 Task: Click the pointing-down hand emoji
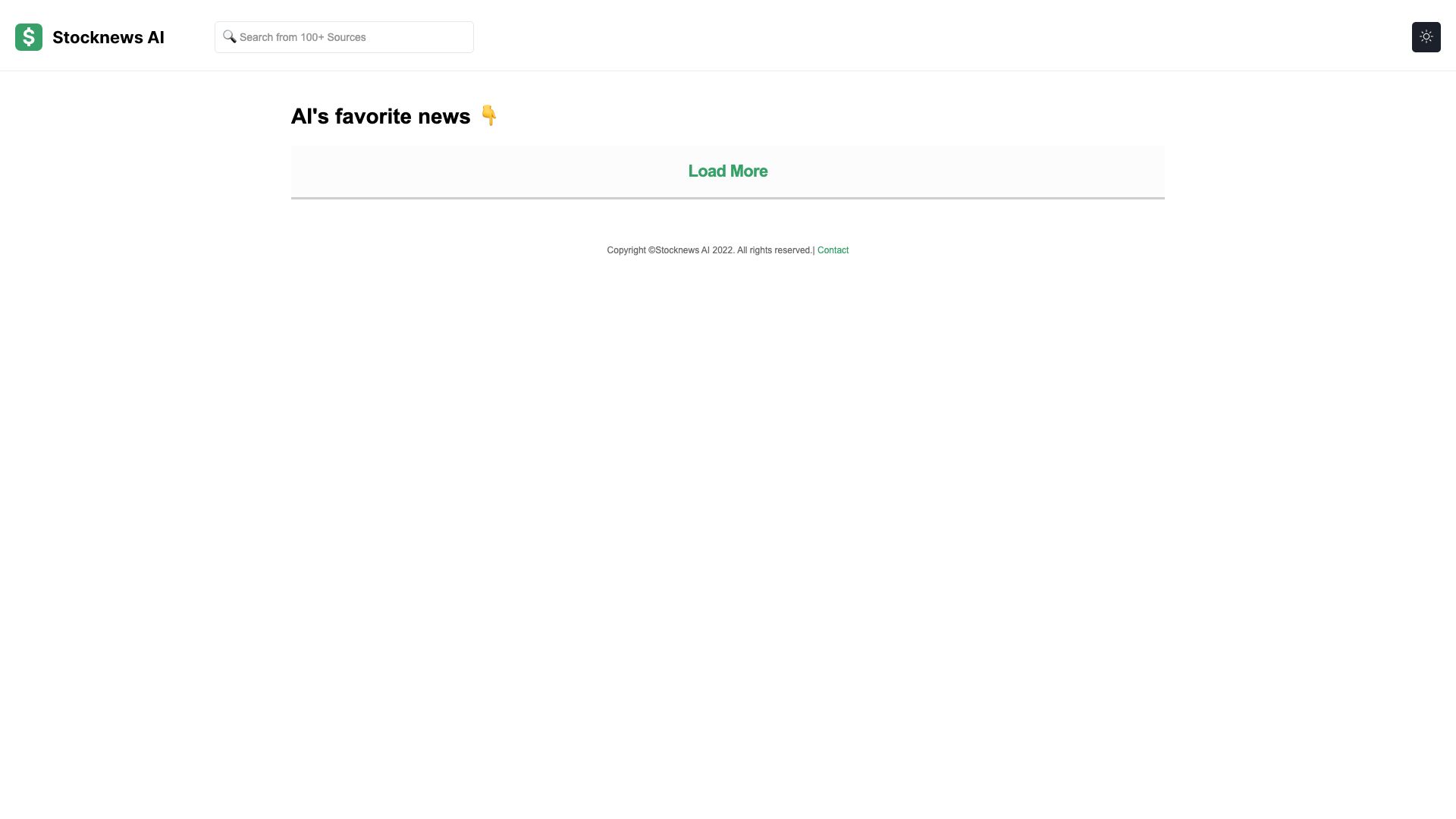point(489,115)
